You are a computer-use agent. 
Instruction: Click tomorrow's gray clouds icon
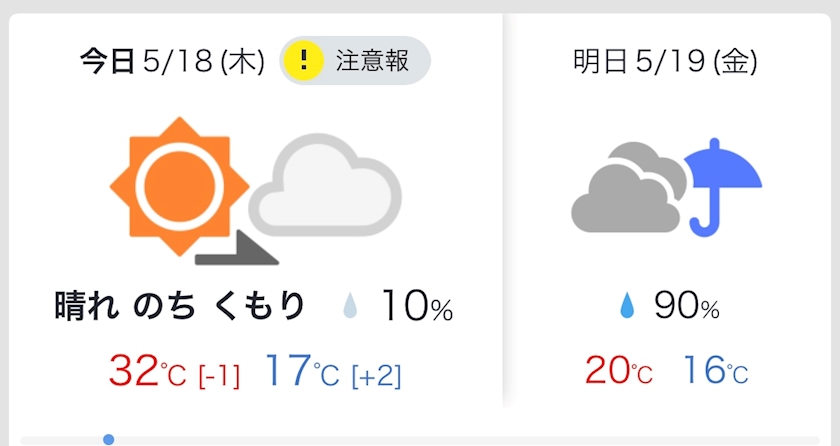626,188
